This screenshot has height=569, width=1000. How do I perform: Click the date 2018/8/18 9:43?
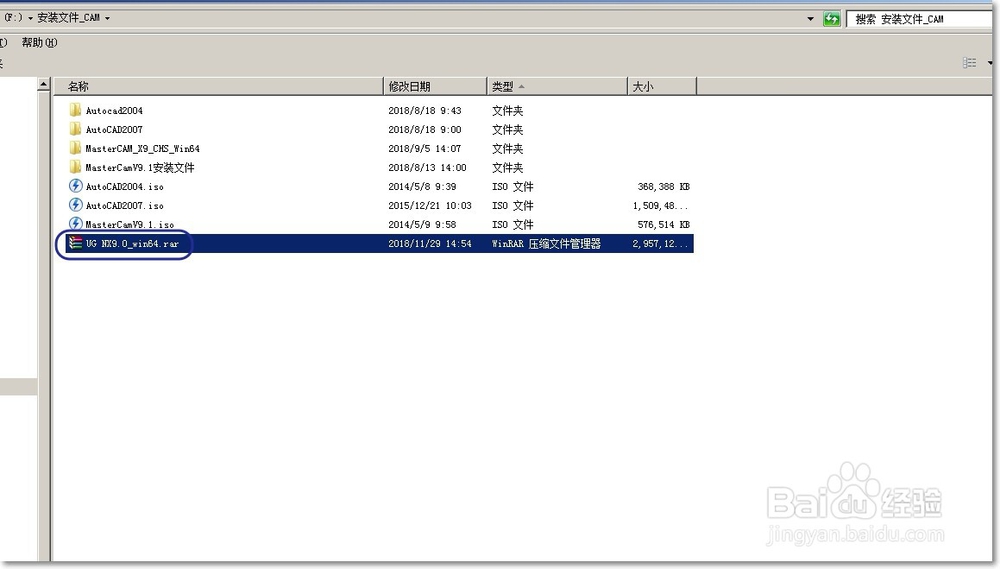tap(425, 110)
